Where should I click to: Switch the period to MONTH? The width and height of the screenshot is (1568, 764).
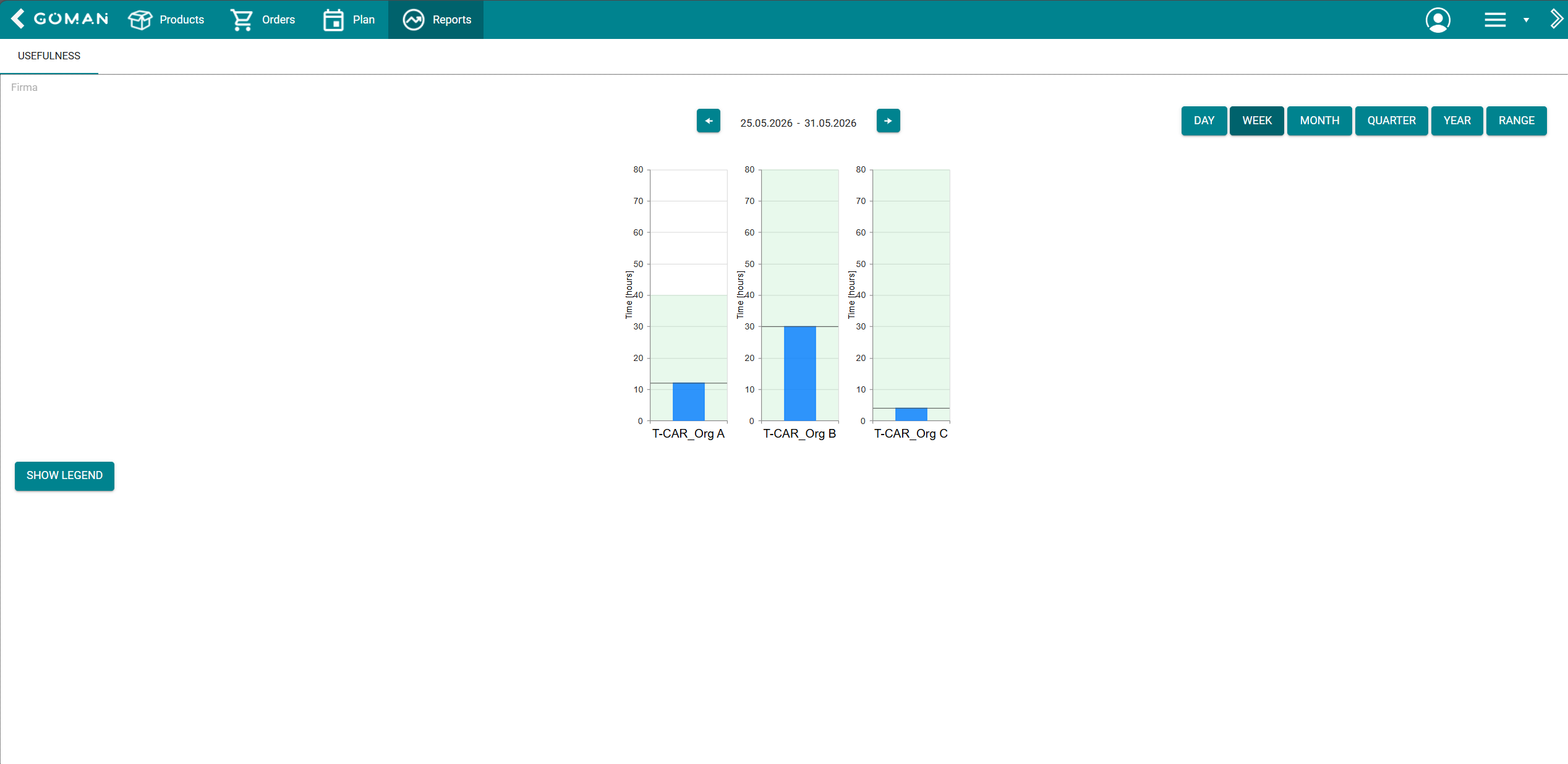[x=1319, y=121]
